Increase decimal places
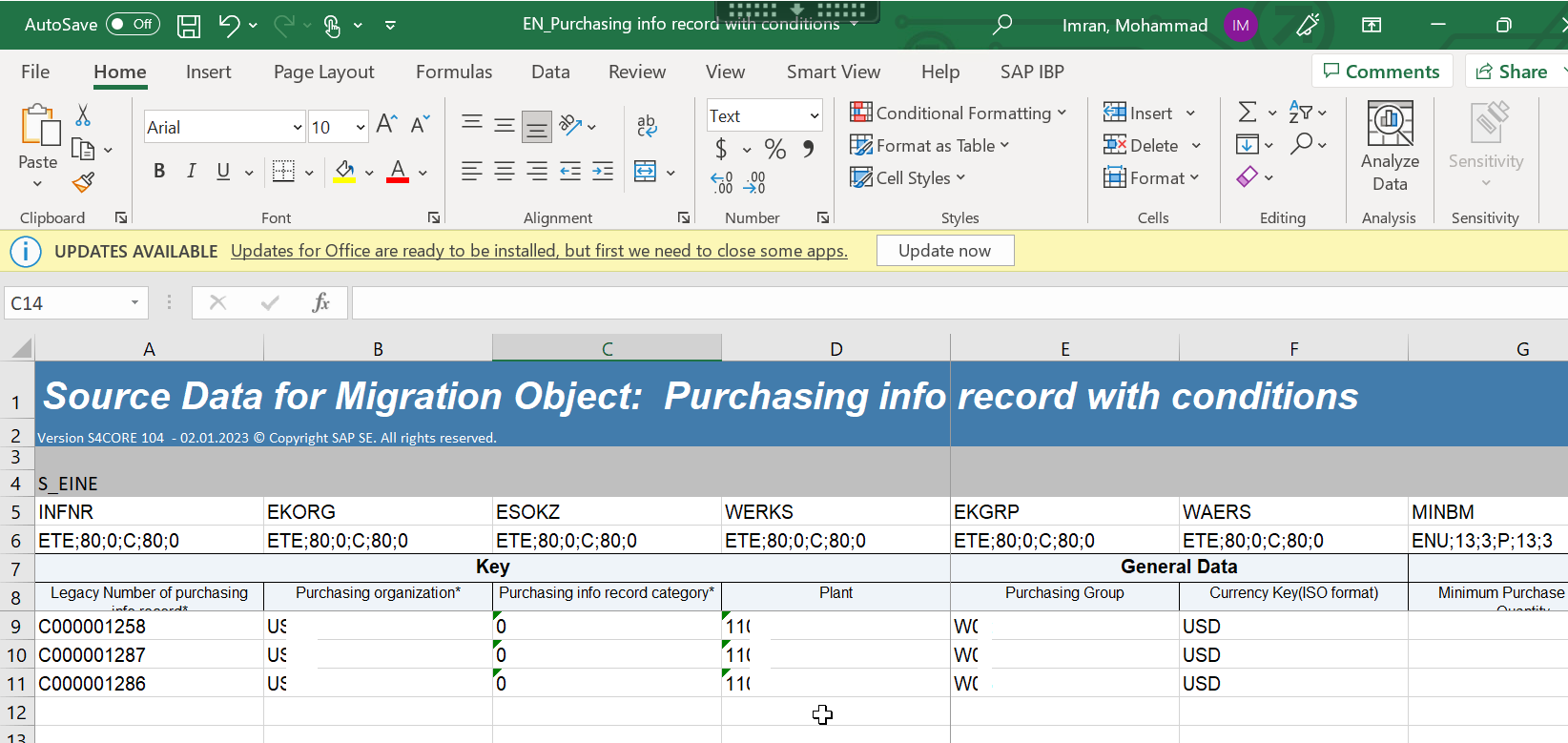Screen dimensions: 1568x743 point(722,182)
